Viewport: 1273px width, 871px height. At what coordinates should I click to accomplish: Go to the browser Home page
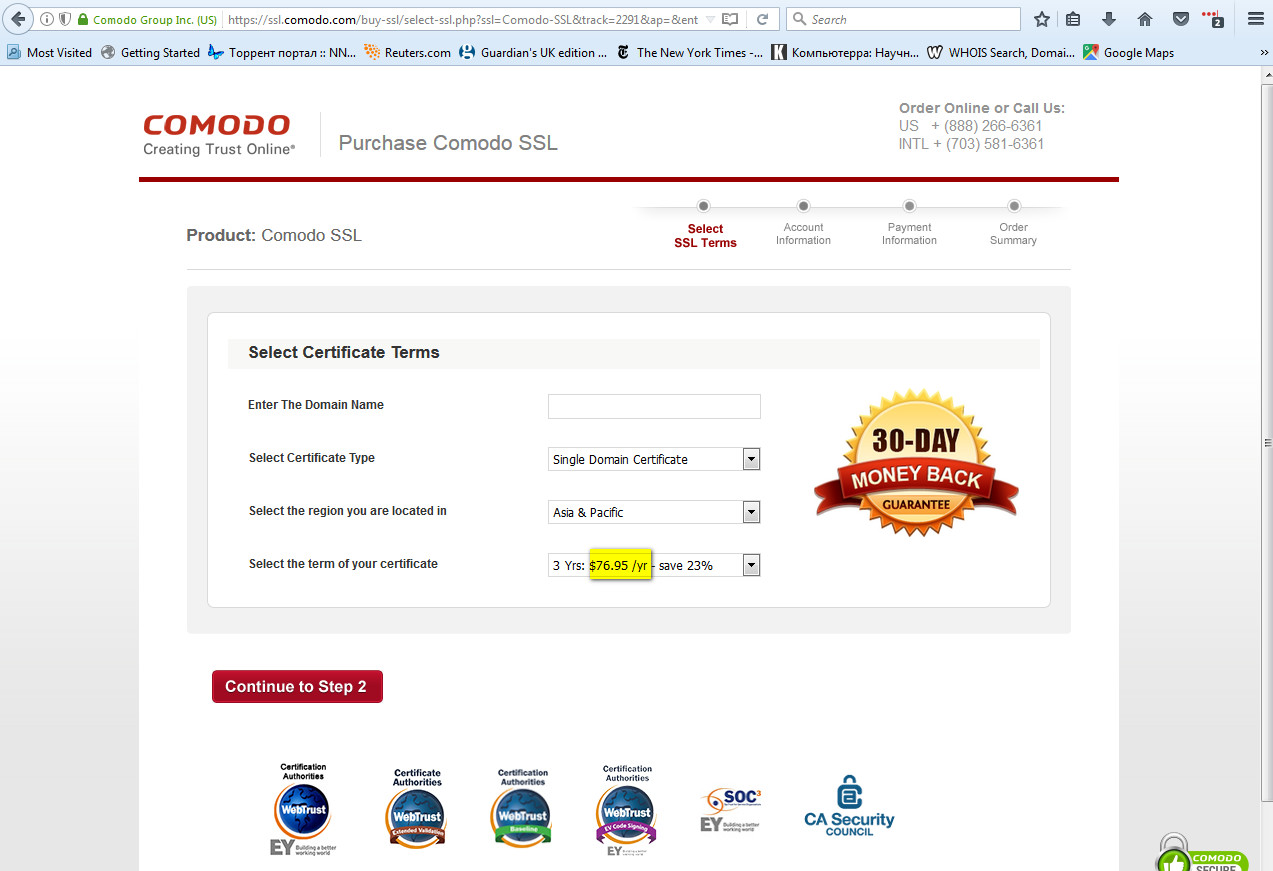click(x=1145, y=19)
